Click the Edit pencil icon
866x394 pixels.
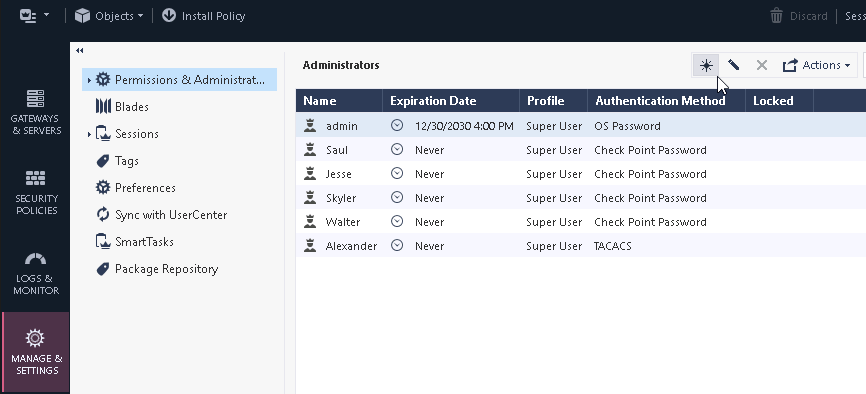pos(733,65)
